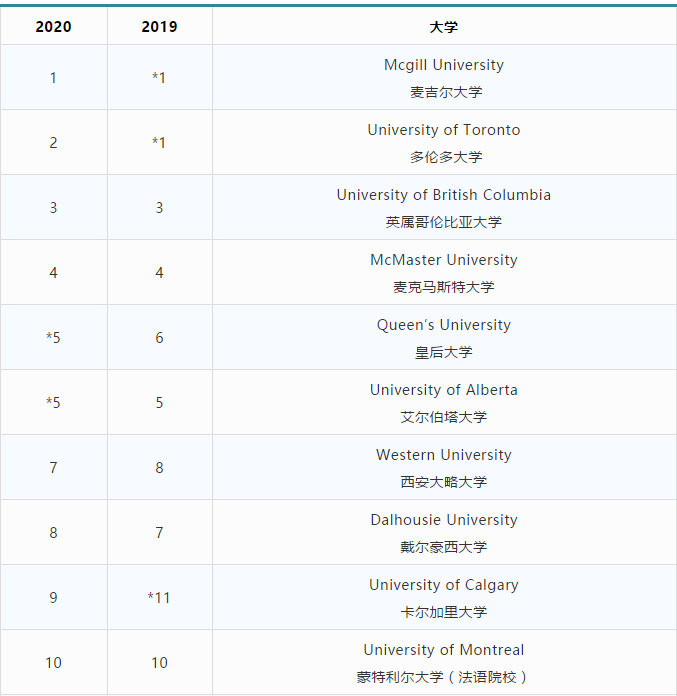This screenshot has width=677, height=696.
Task: Click 2019 rank 10 in Montreal row
Action: click(159, 663)
